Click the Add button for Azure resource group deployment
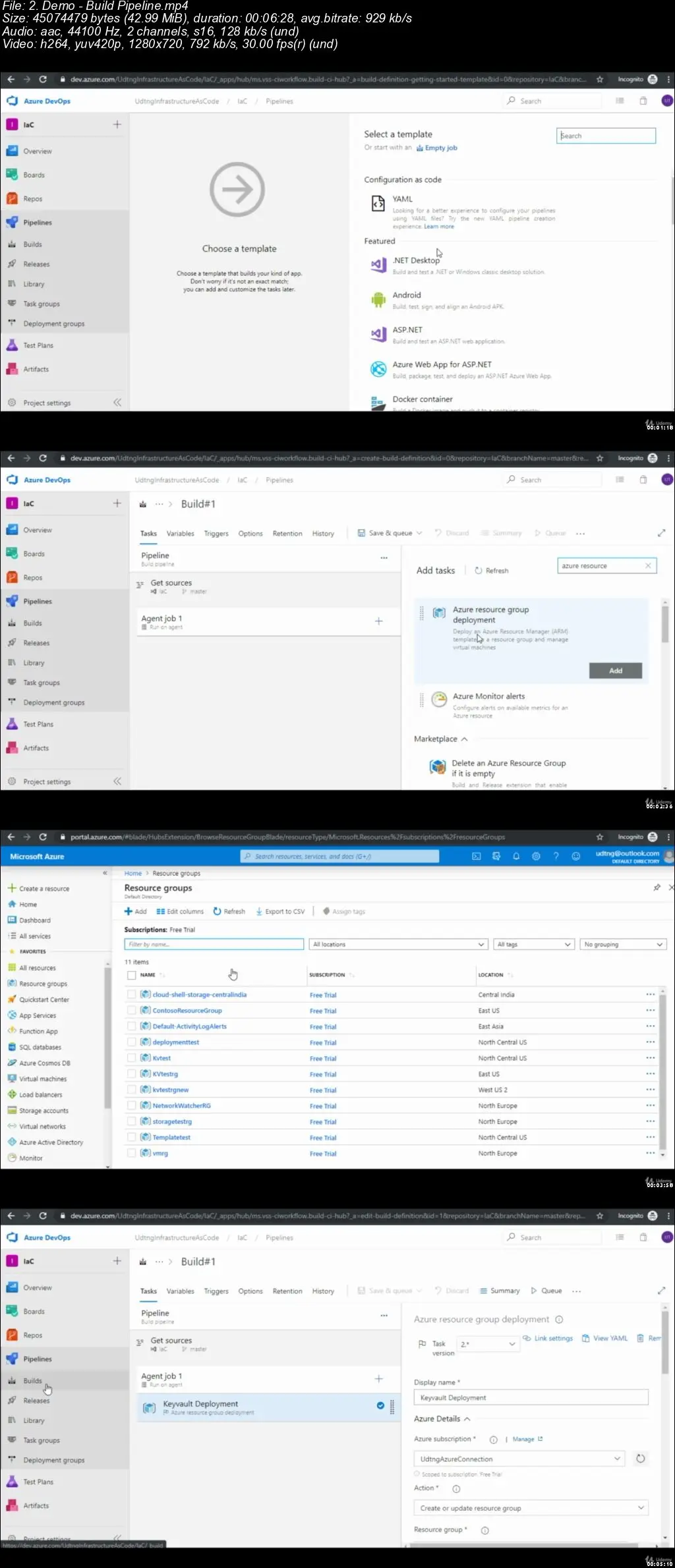The image size is (675, 1568). pyautogui.click(x=616, y=670)
